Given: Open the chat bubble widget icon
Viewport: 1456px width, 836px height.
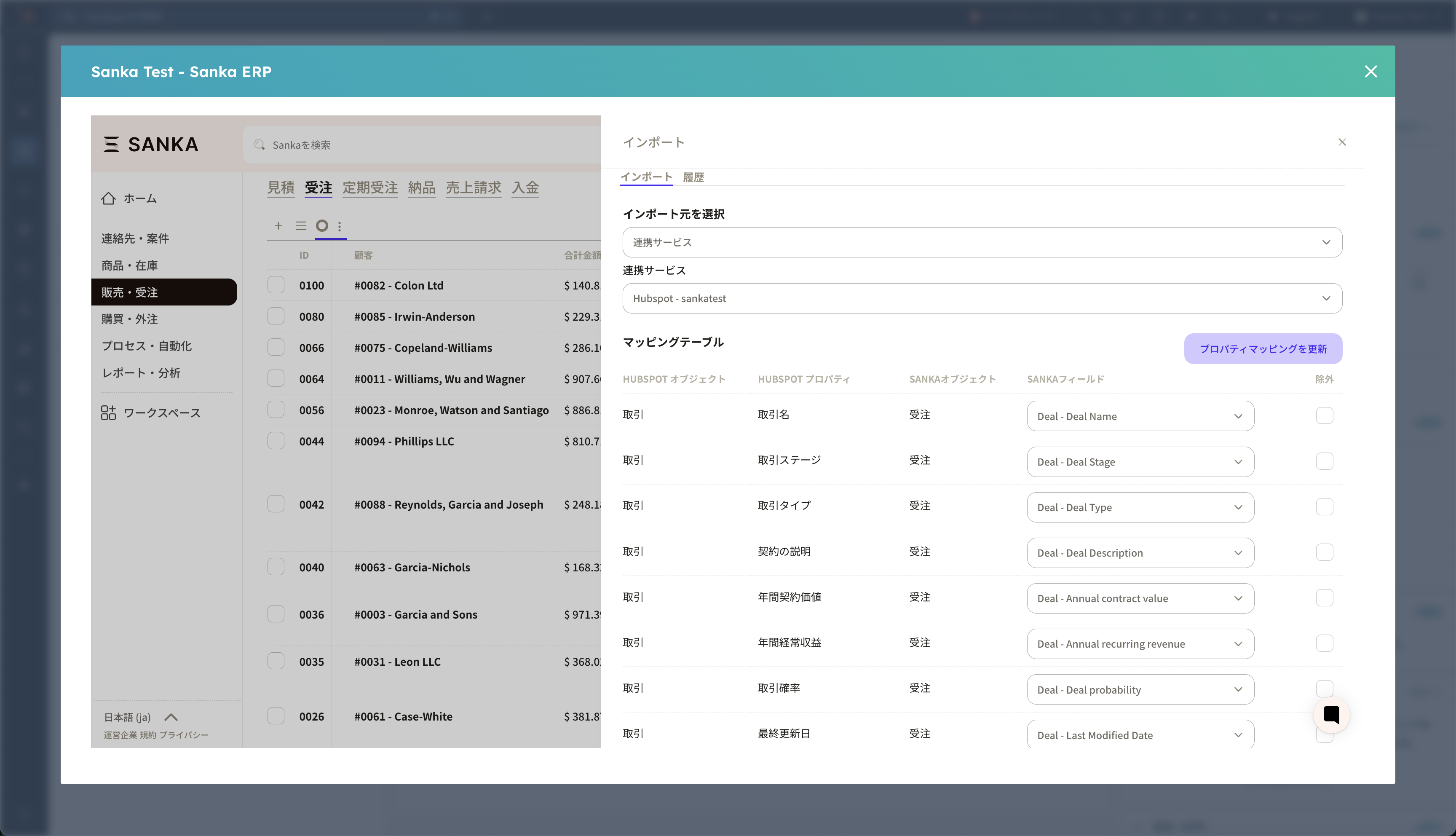Looking at the screenshot, I should (x=1331, y=715).
